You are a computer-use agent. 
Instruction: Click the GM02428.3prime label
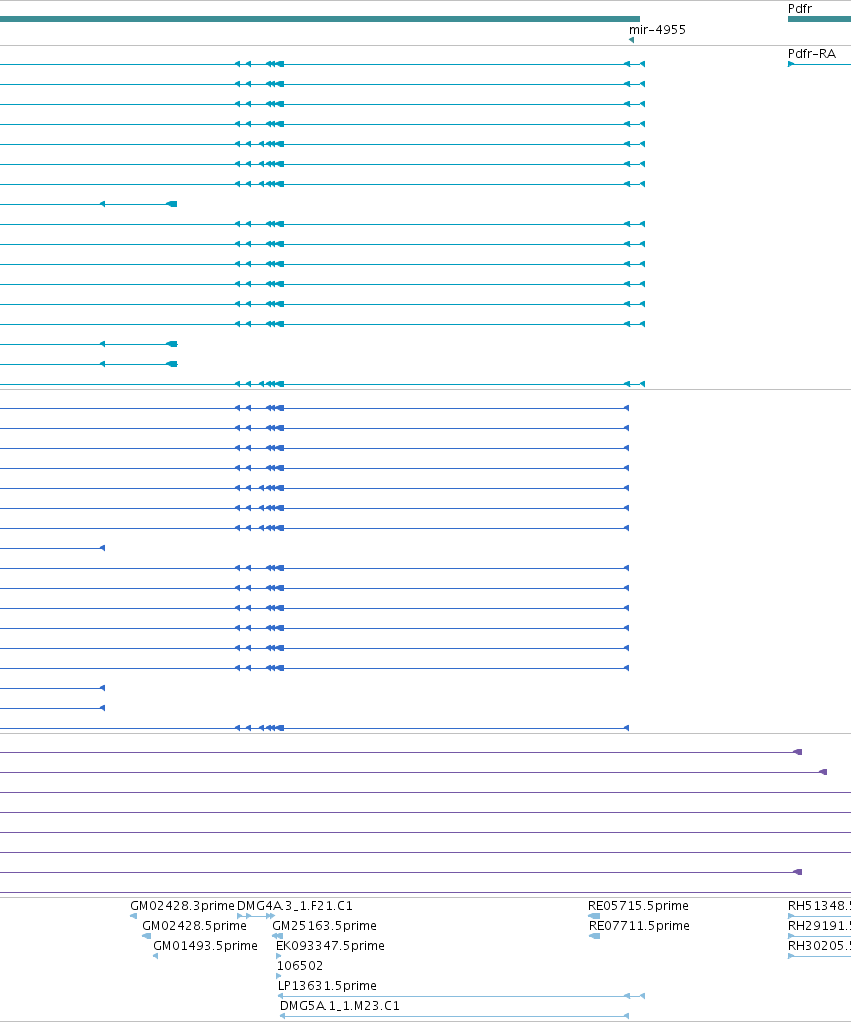182,905
